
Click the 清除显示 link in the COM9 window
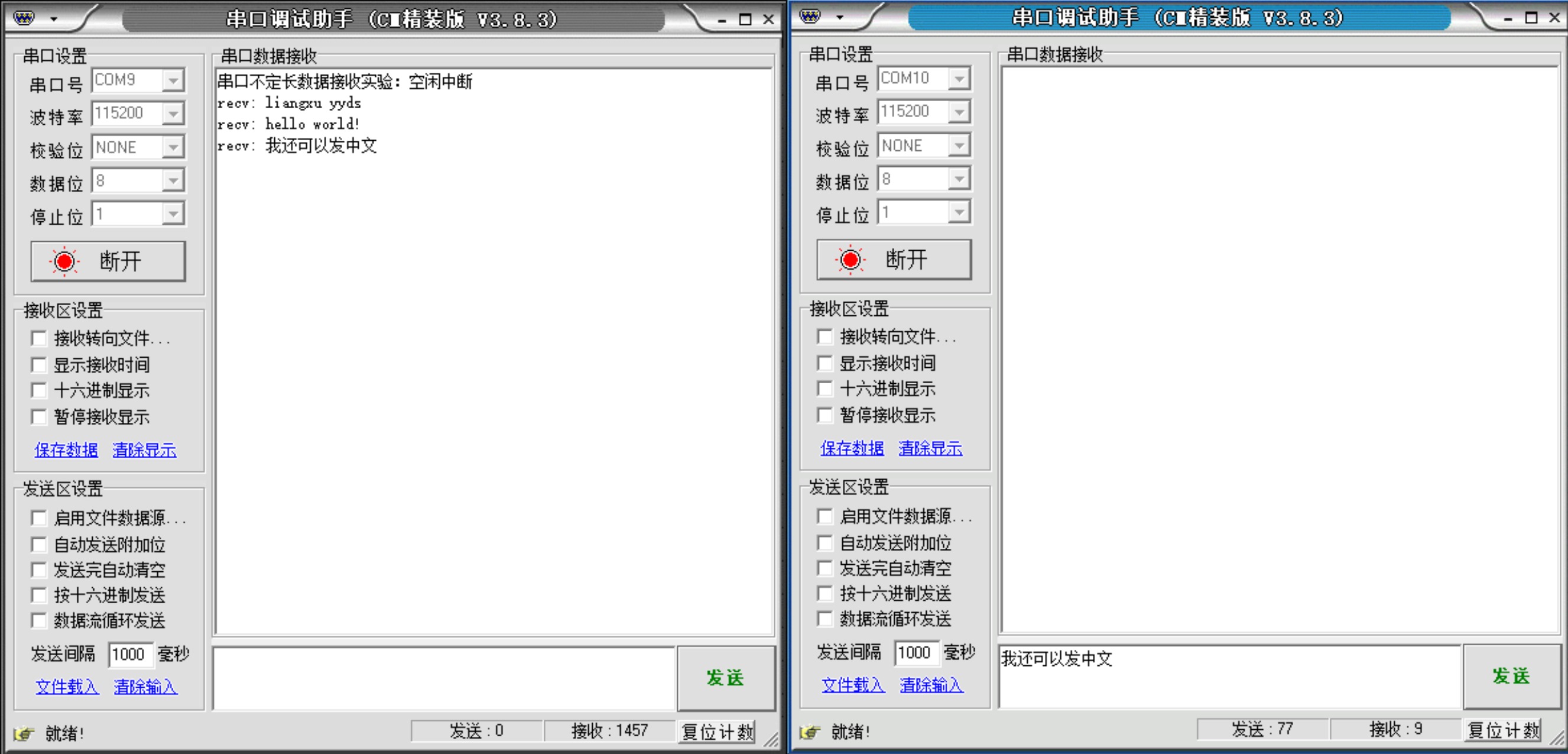[x=144, y=450]
